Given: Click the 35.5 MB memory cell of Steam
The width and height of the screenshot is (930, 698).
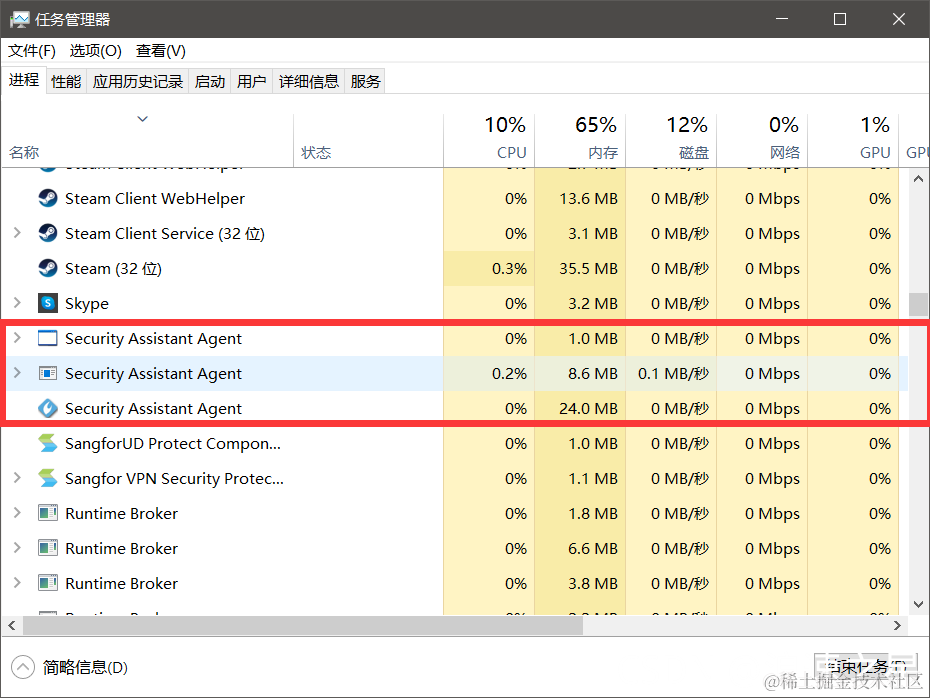Looking at the screenshot, I should (580, 268).
